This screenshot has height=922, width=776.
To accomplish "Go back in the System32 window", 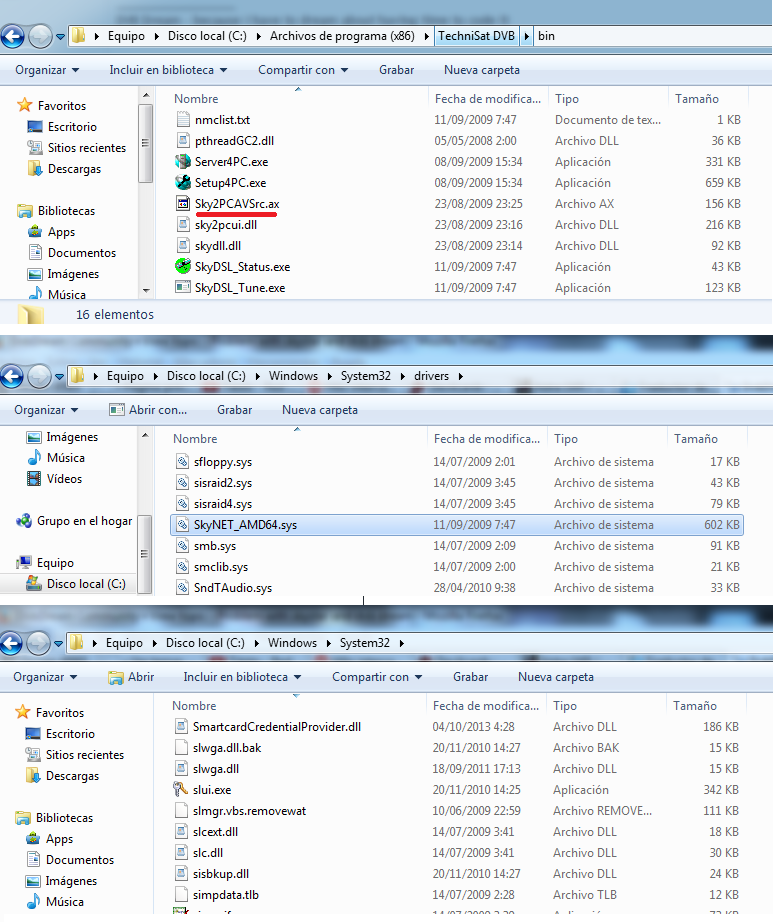I will [11, 643].
